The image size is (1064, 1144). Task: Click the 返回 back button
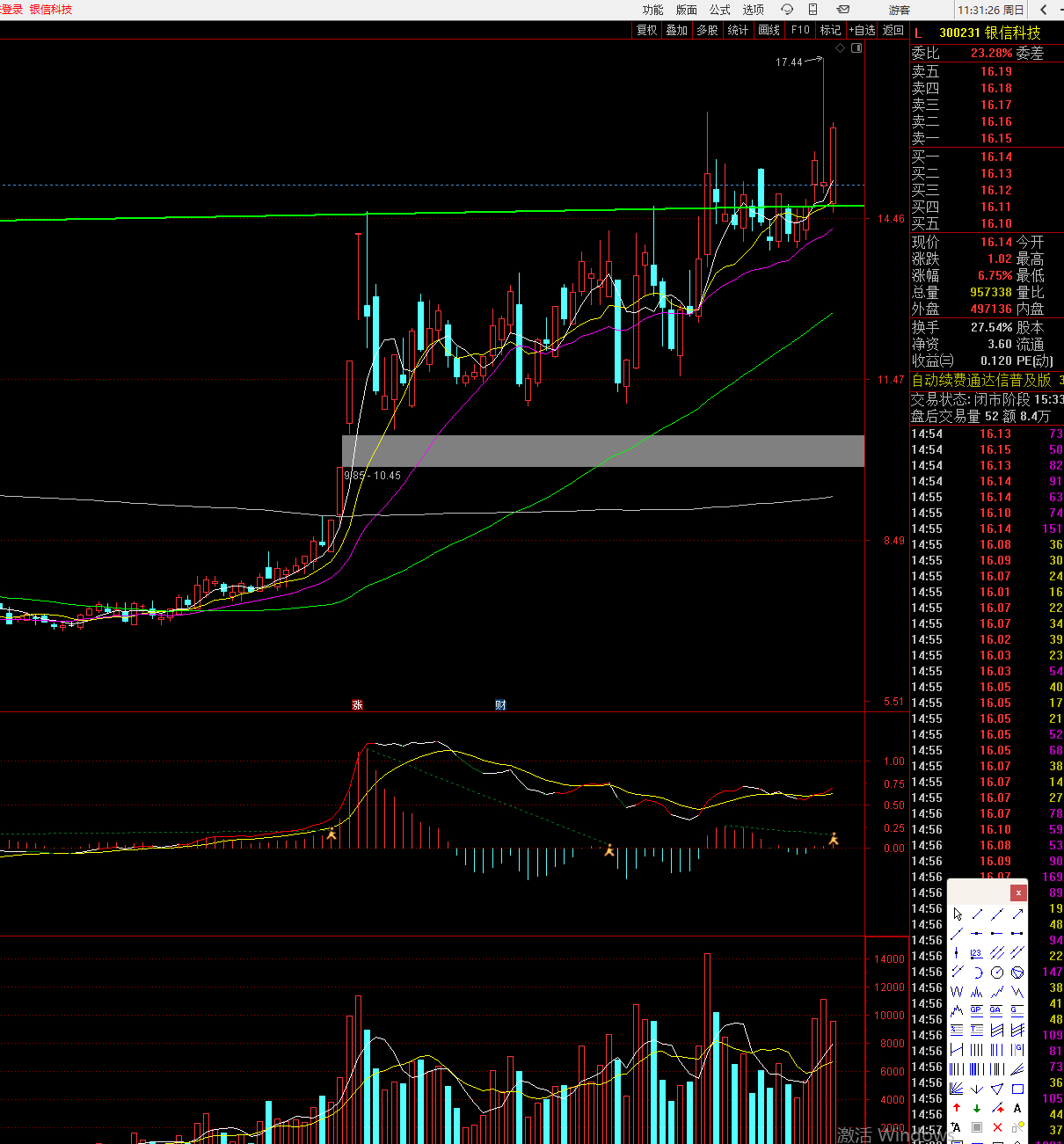pyautogui.click(x=893, y=30)
